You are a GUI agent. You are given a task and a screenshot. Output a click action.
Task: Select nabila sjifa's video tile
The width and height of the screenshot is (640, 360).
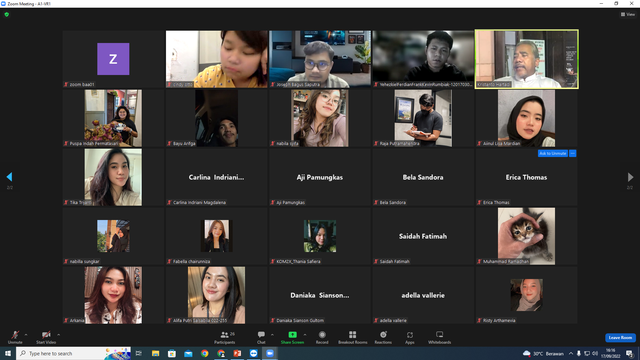320,118
